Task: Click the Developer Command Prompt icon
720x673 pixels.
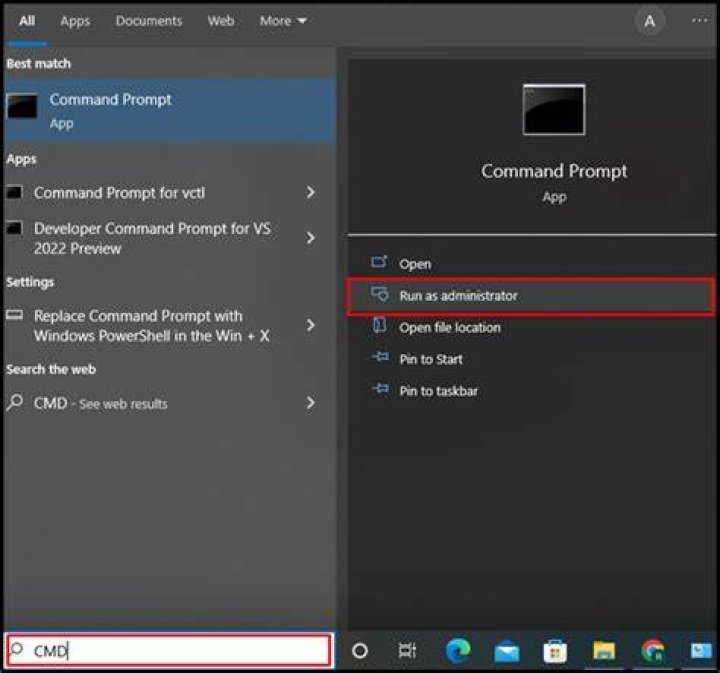Action: pos(14,227)
